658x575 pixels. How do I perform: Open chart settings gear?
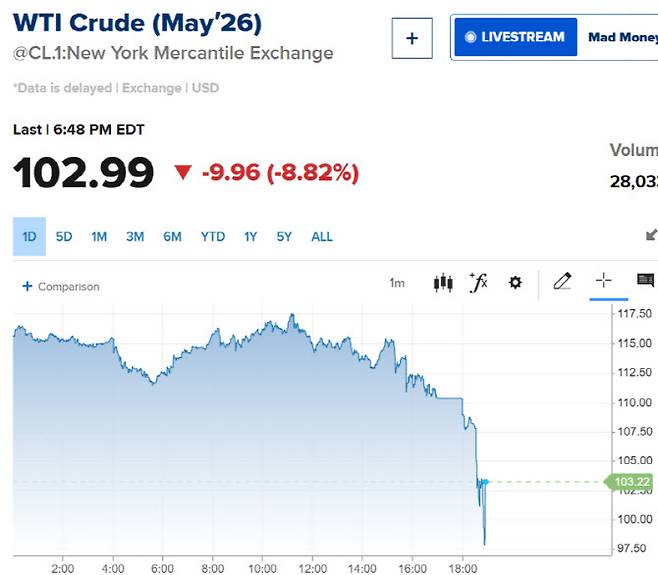click(515, 283)
